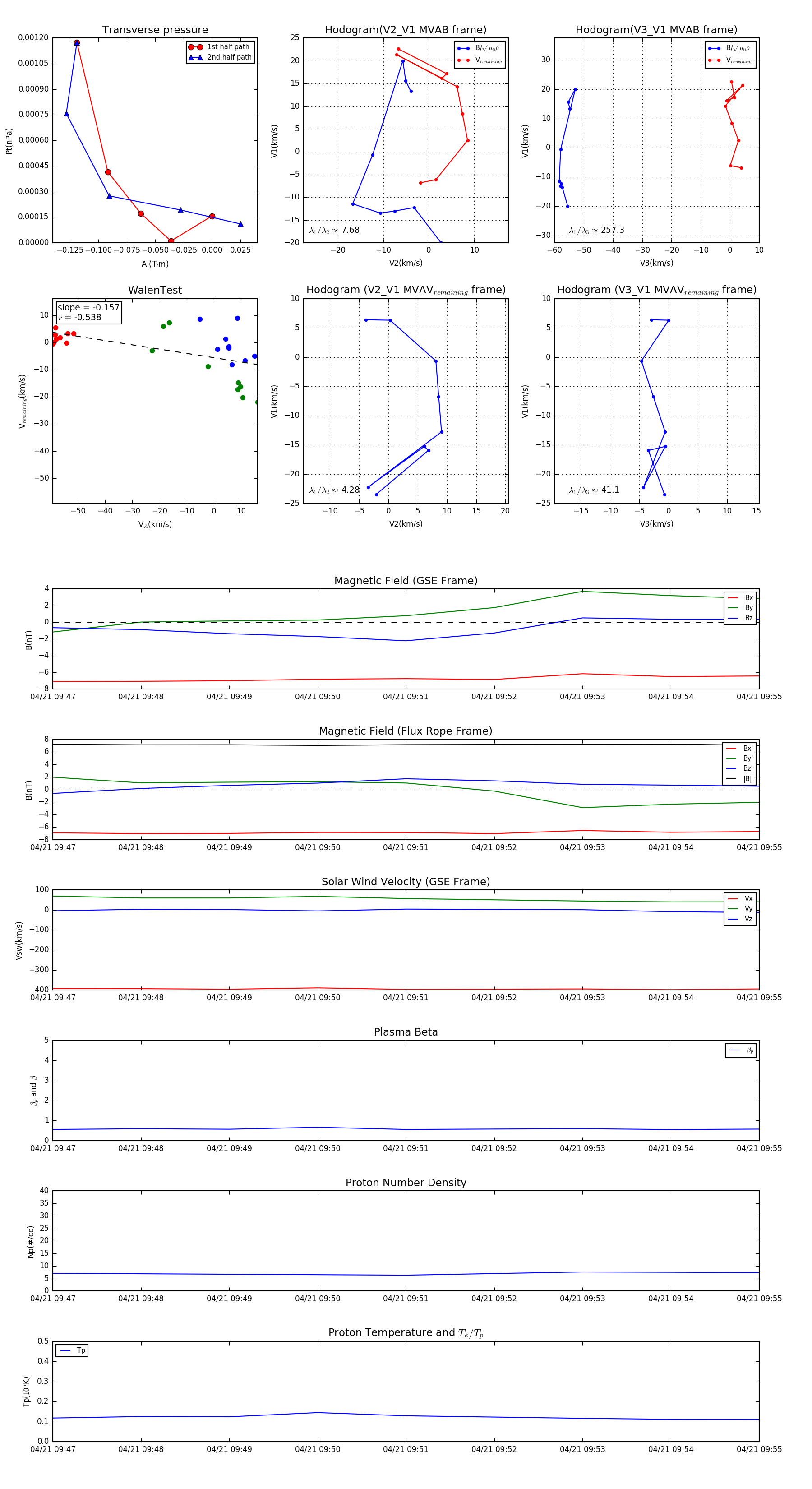The height and width of the screenshot is (1489, 812).
Task: Click the "Magnetic Field (Flux Rope Frame)" title
Action: [406, 731]
